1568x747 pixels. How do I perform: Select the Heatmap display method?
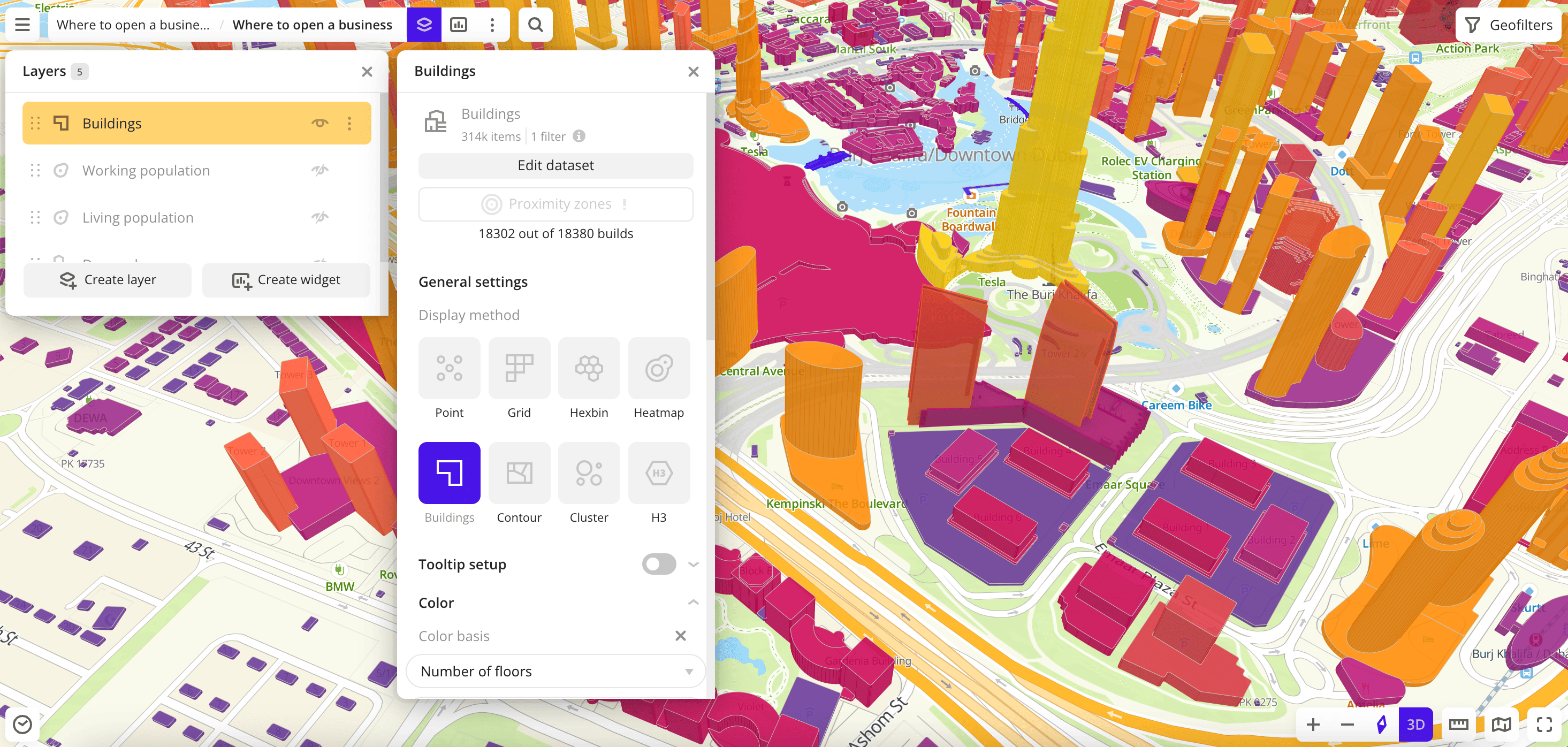tap(659, 368)
